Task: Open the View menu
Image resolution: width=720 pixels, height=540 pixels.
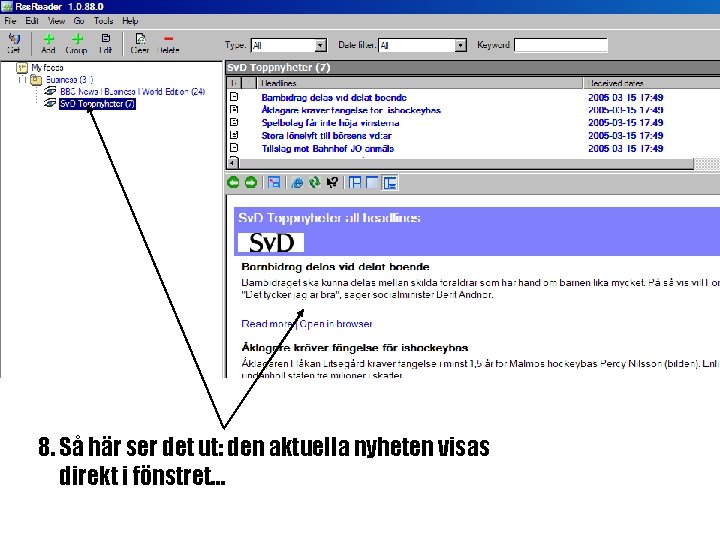Action: pos(56,21)
